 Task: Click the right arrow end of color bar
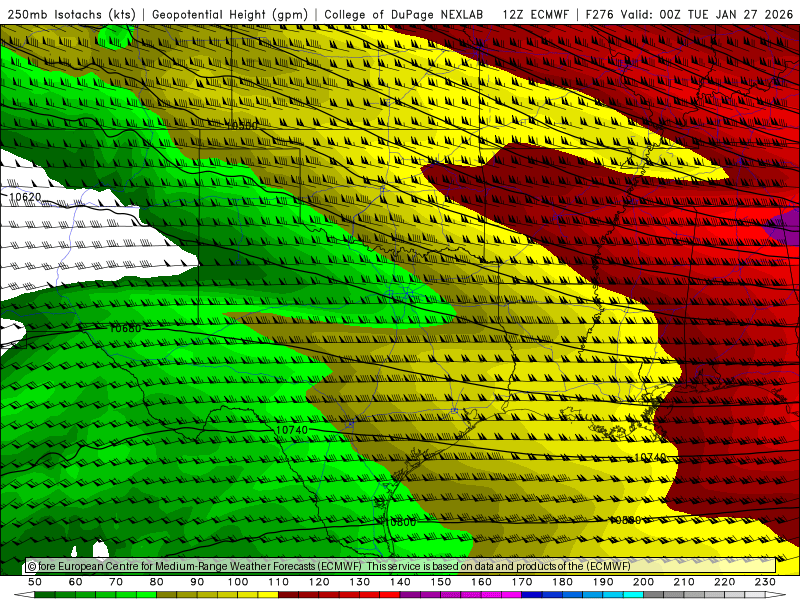pos(776,595)
